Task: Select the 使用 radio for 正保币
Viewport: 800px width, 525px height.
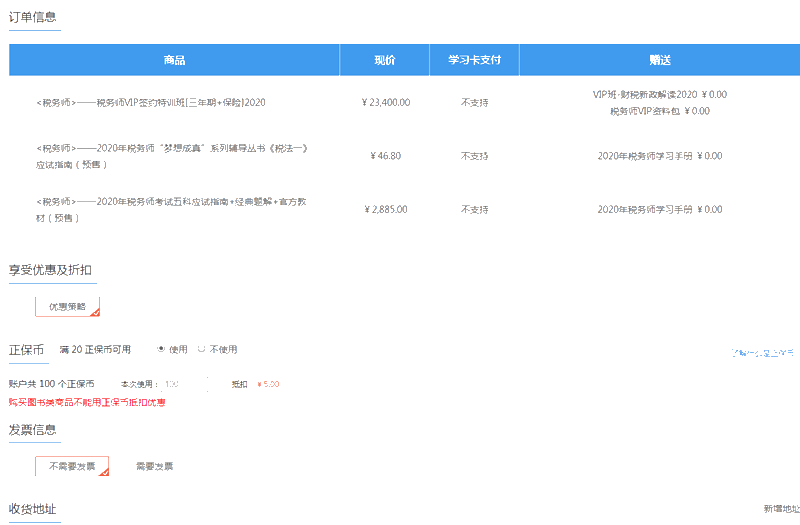Action: (x=162, y=349)
